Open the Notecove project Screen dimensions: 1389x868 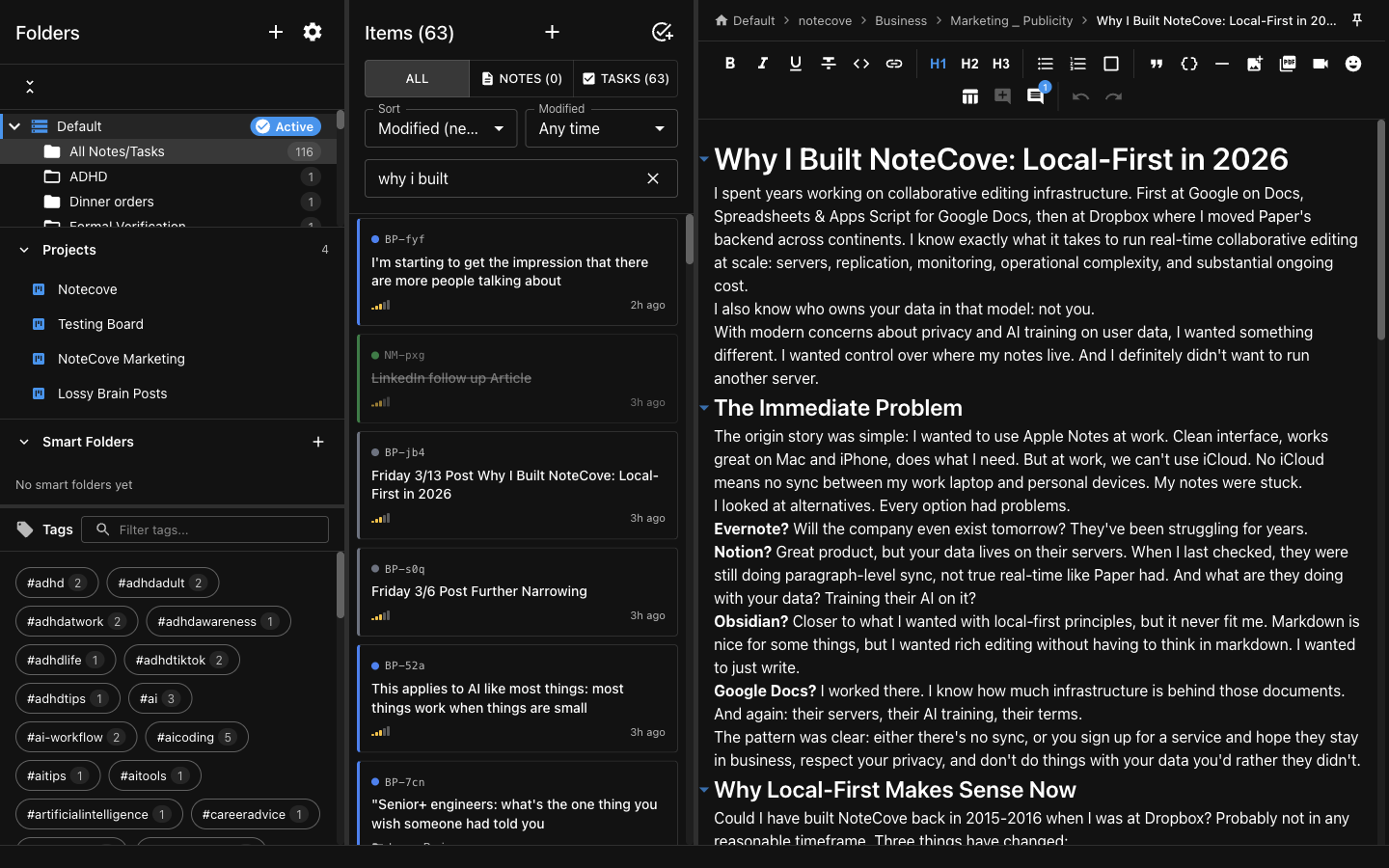172,289
